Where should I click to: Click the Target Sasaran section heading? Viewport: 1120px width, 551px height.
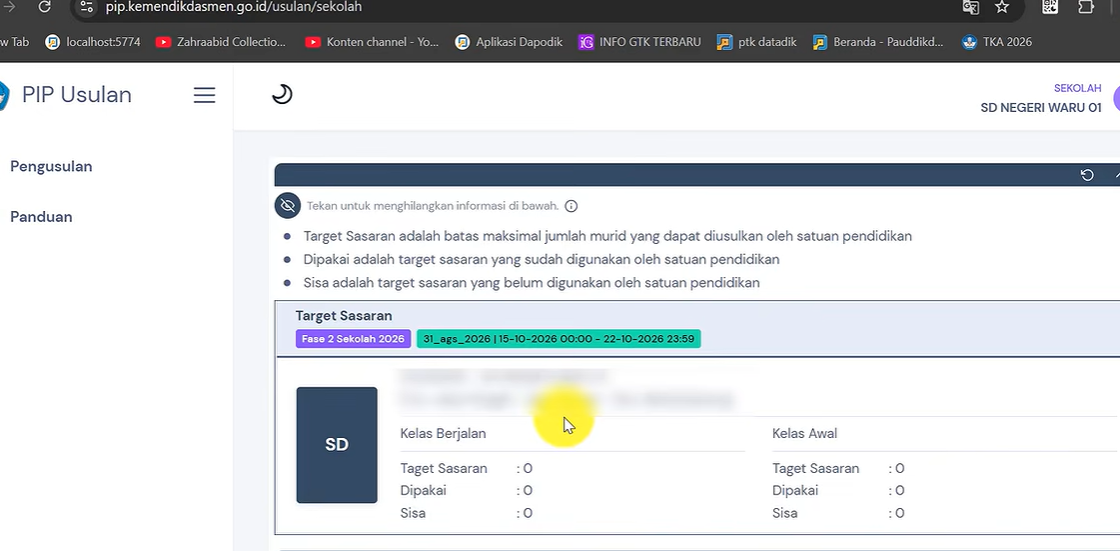point(344,316)
